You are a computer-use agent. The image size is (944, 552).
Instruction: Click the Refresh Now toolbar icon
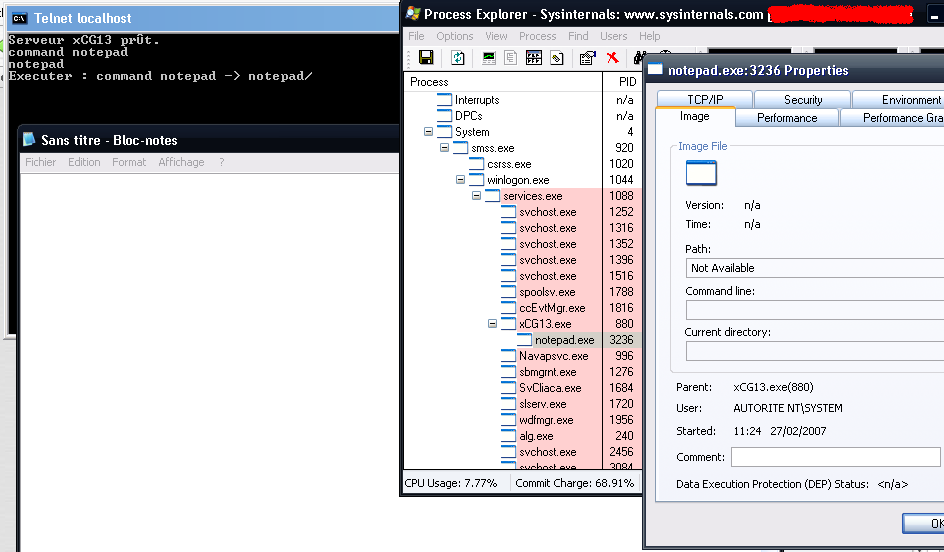point(458,58)
